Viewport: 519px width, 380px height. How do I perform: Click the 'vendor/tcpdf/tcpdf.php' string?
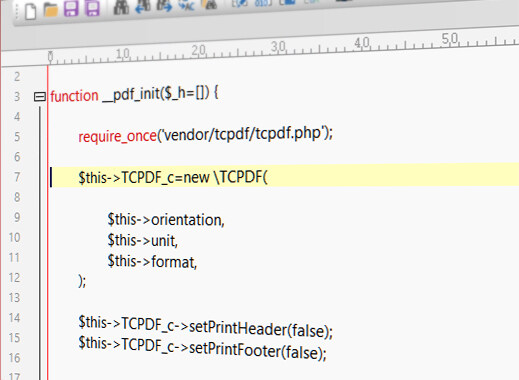click(x=242, y=133)
